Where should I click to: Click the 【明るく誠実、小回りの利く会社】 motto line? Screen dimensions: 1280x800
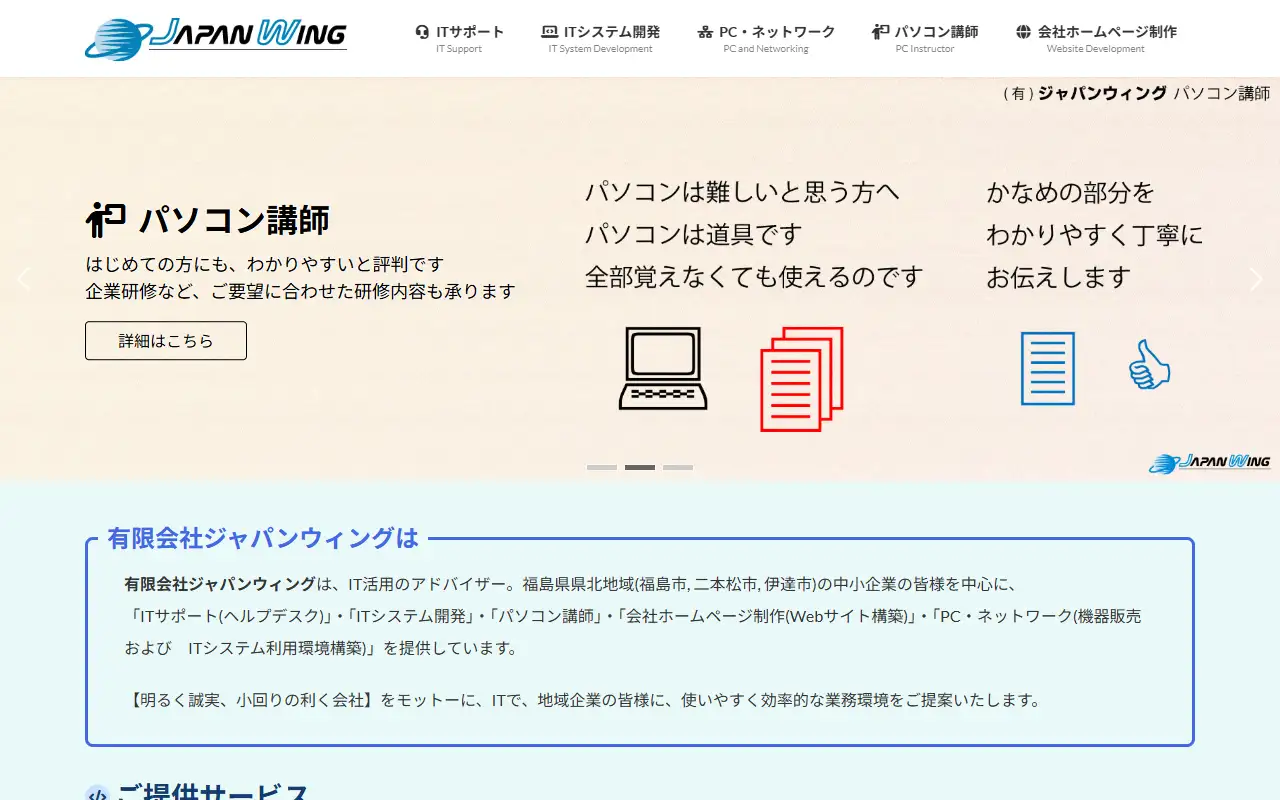tap(585, 700)
